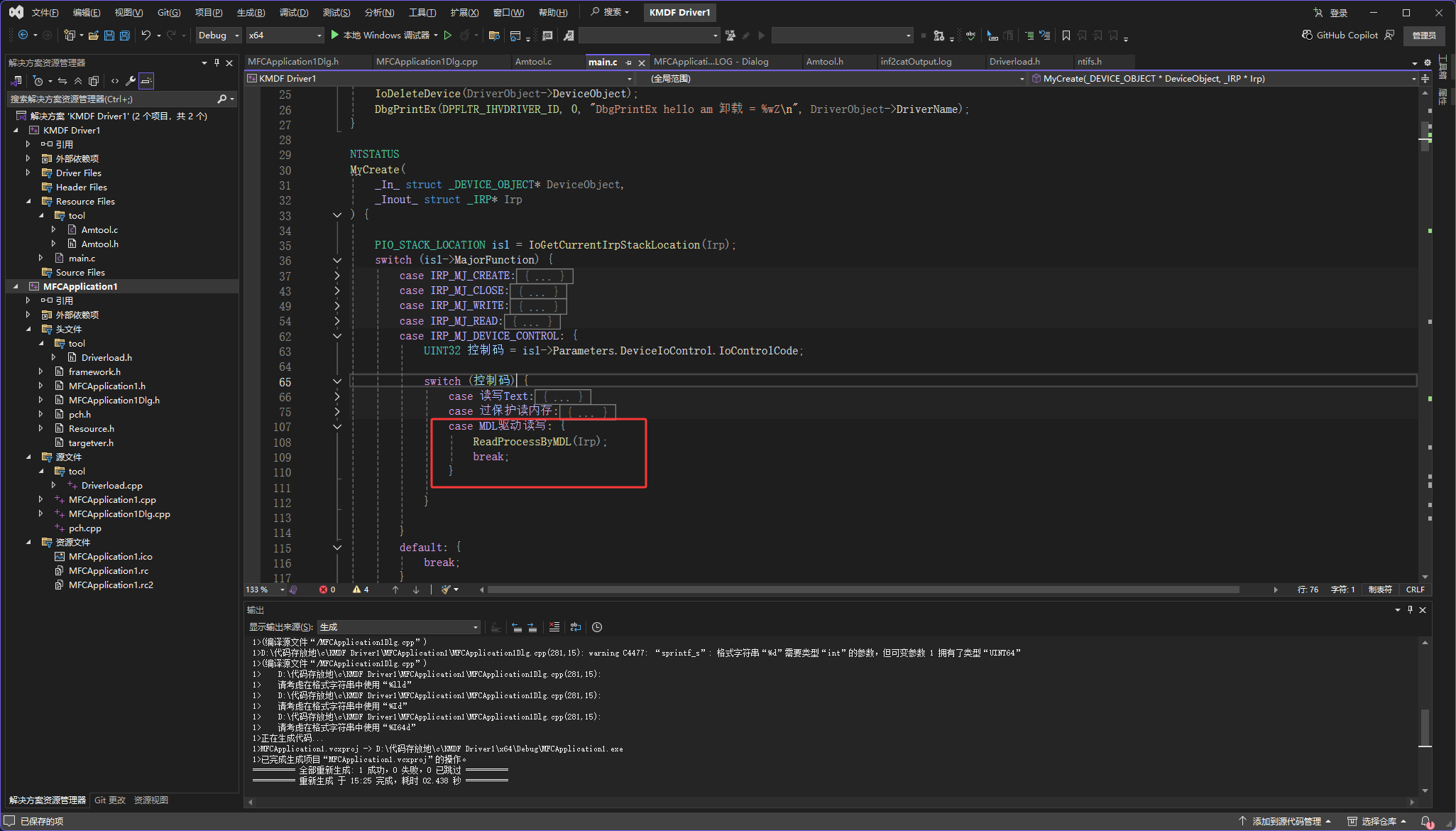Click 添加到源代码管理 in status bar

1286,821
